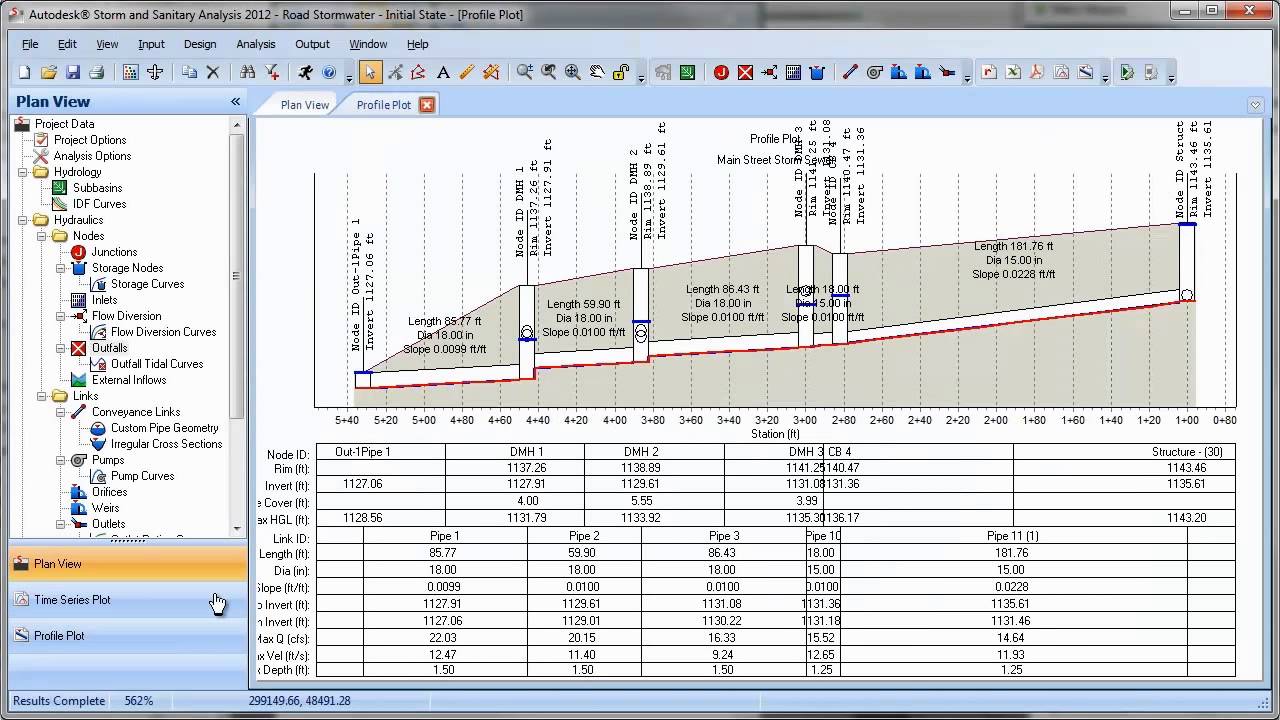Click the Pan hand tool icon

click(x=597, y=72)
